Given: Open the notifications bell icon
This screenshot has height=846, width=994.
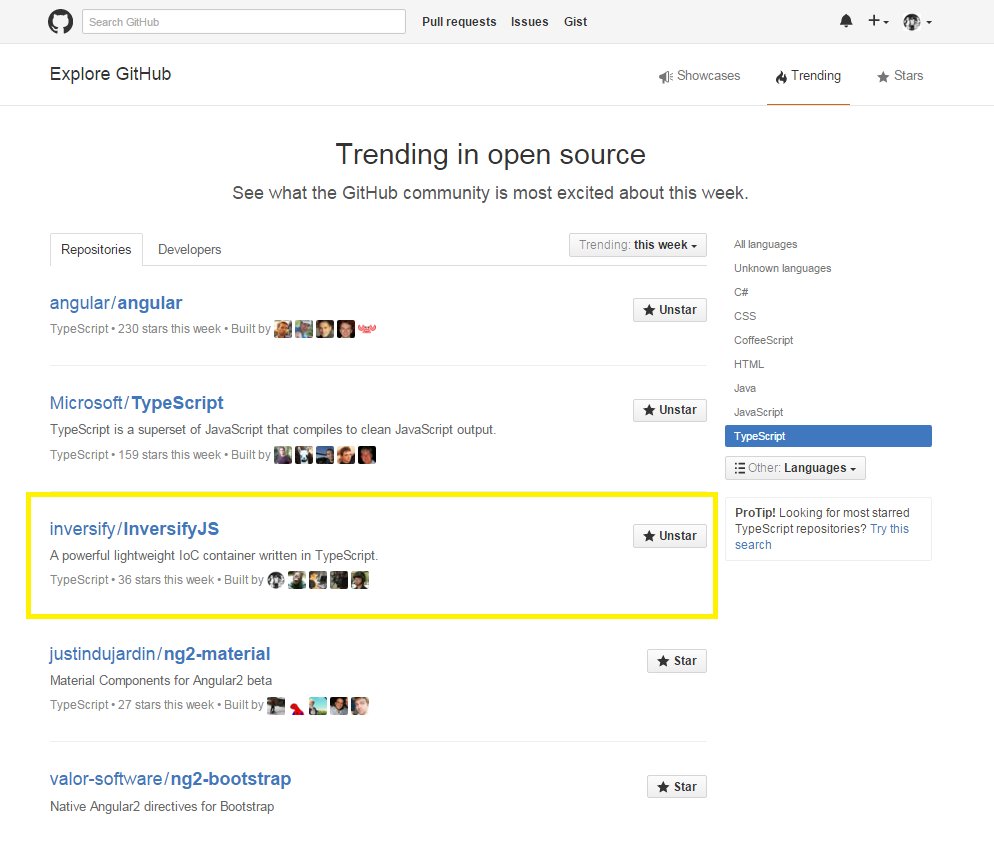Looking at the screenshot, I should (846, 21).
